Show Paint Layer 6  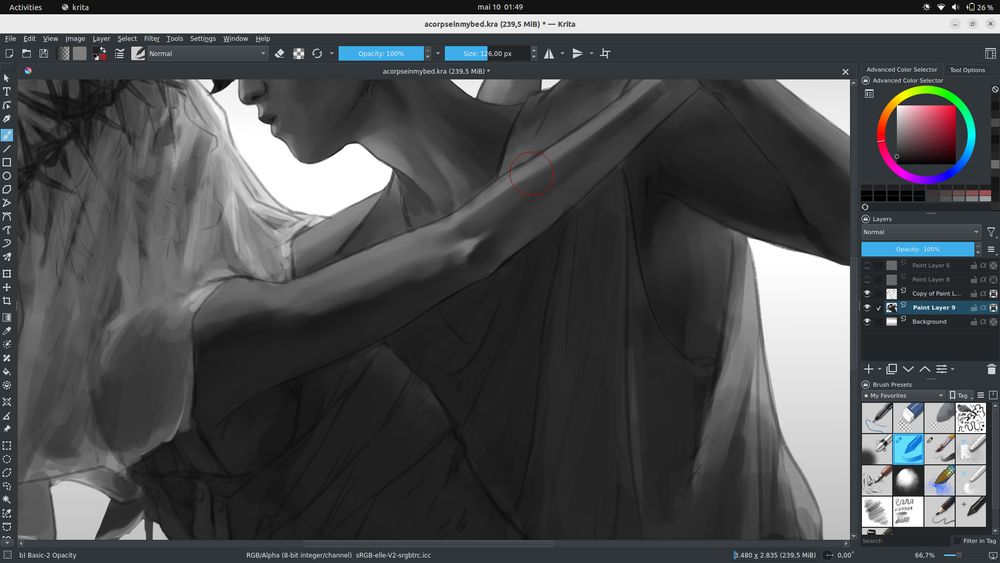click(x=867, y=265)
